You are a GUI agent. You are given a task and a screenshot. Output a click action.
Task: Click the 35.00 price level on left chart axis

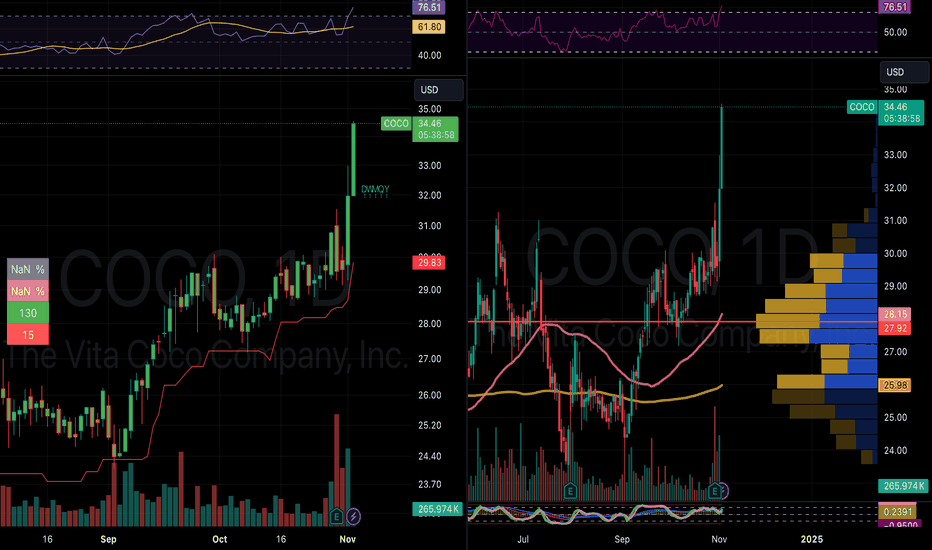coord(430,109)
